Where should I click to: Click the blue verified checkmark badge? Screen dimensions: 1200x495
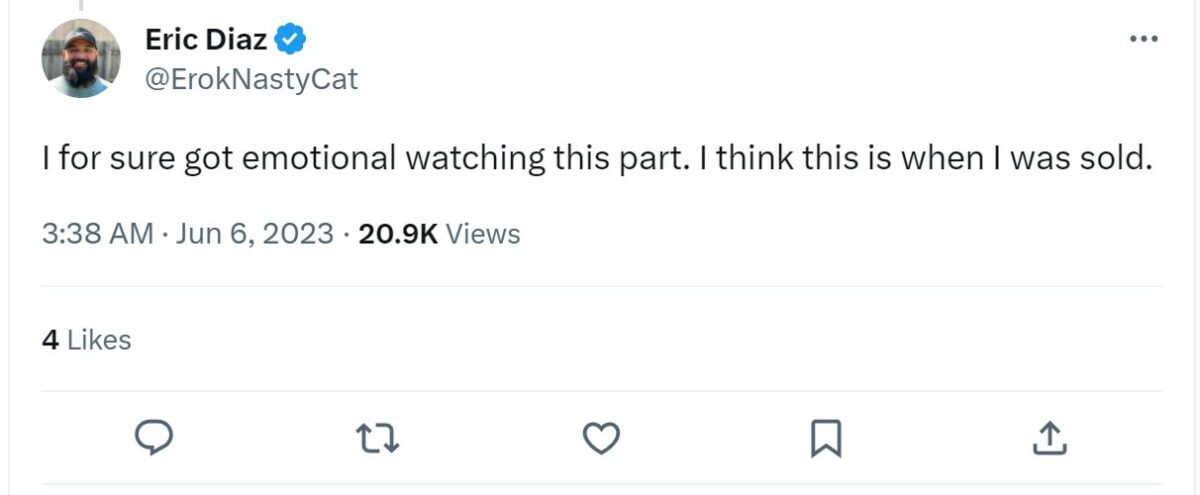(x=290, y=40)
